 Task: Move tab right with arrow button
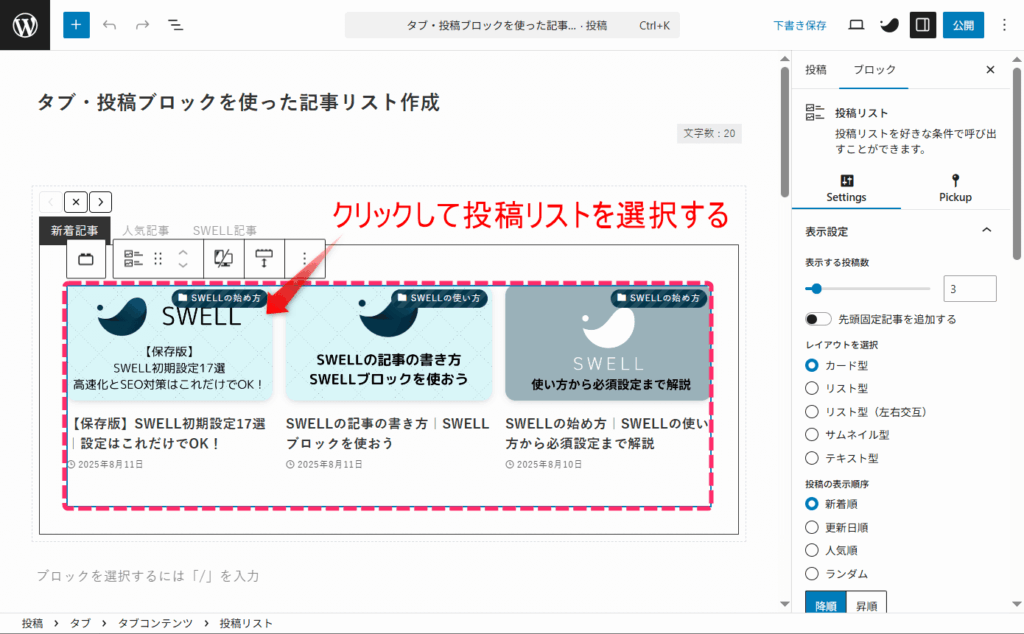pos(101,202)
